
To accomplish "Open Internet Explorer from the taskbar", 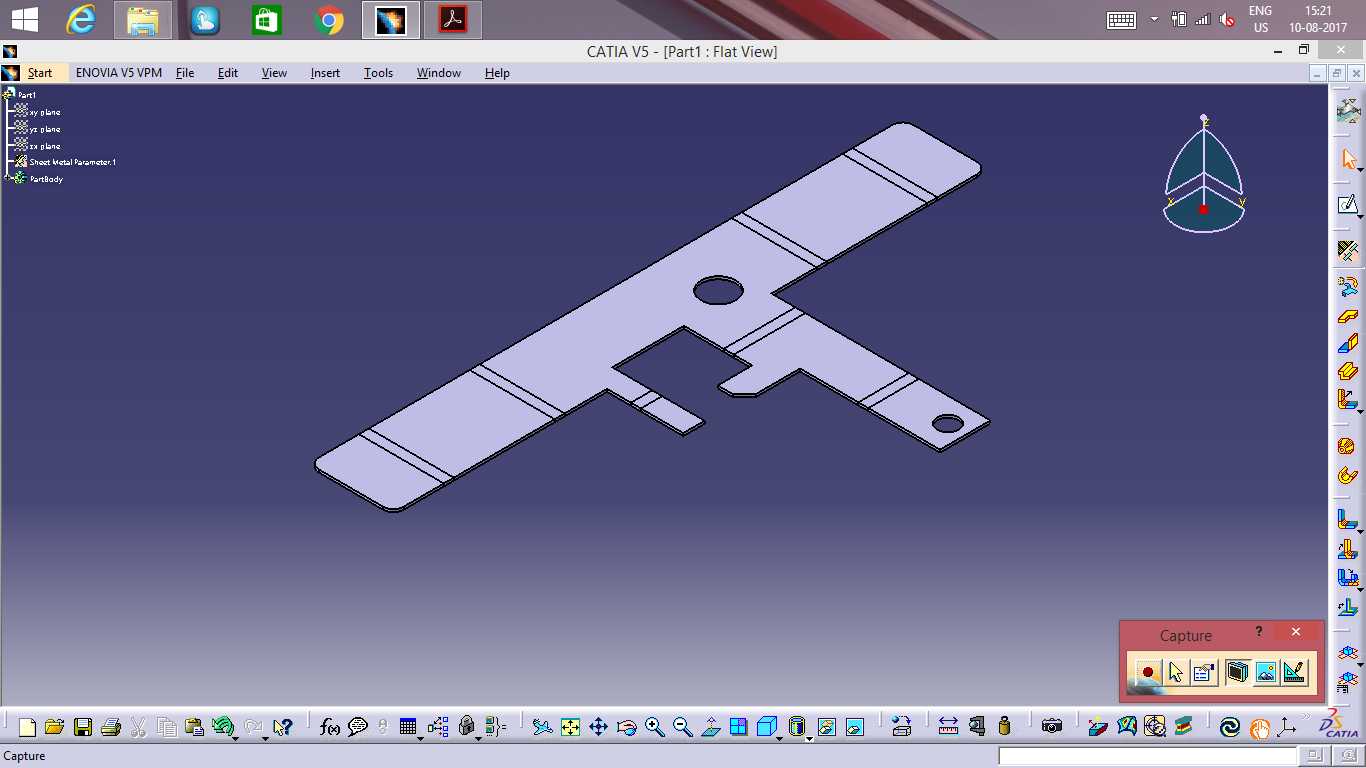I will [81, 20].
